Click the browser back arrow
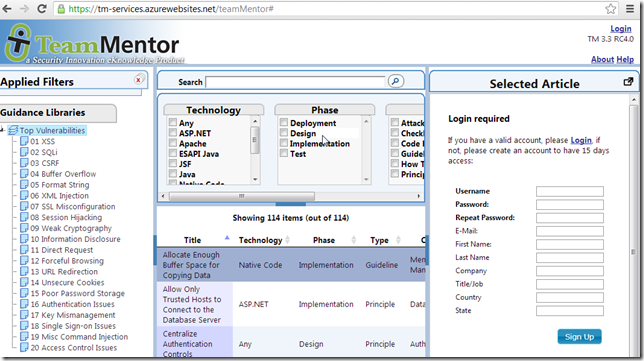The height and width of the screenshot is (361, 644). tap(7, 9)
